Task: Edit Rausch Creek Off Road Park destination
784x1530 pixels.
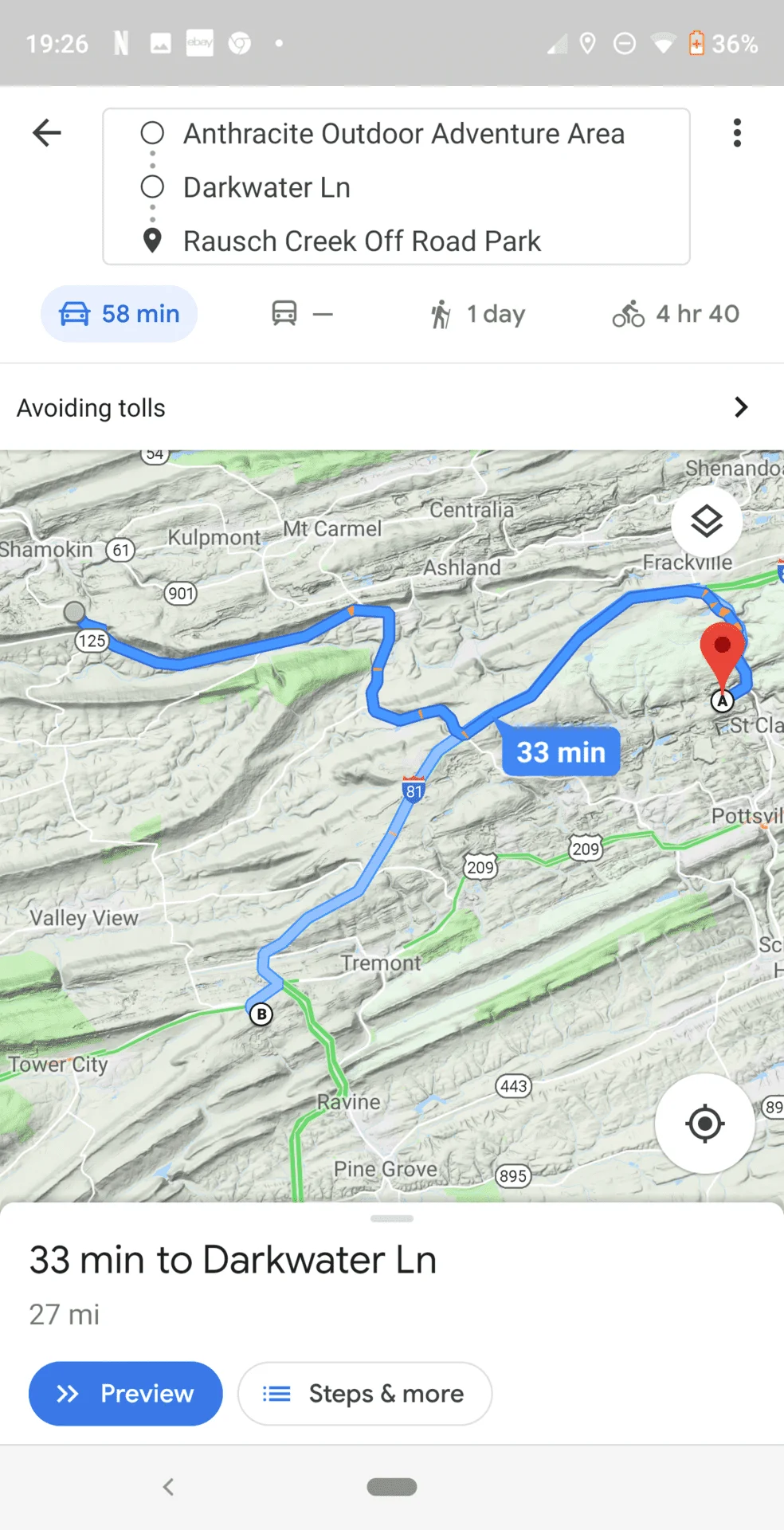Action: click(x=363, y=241)
